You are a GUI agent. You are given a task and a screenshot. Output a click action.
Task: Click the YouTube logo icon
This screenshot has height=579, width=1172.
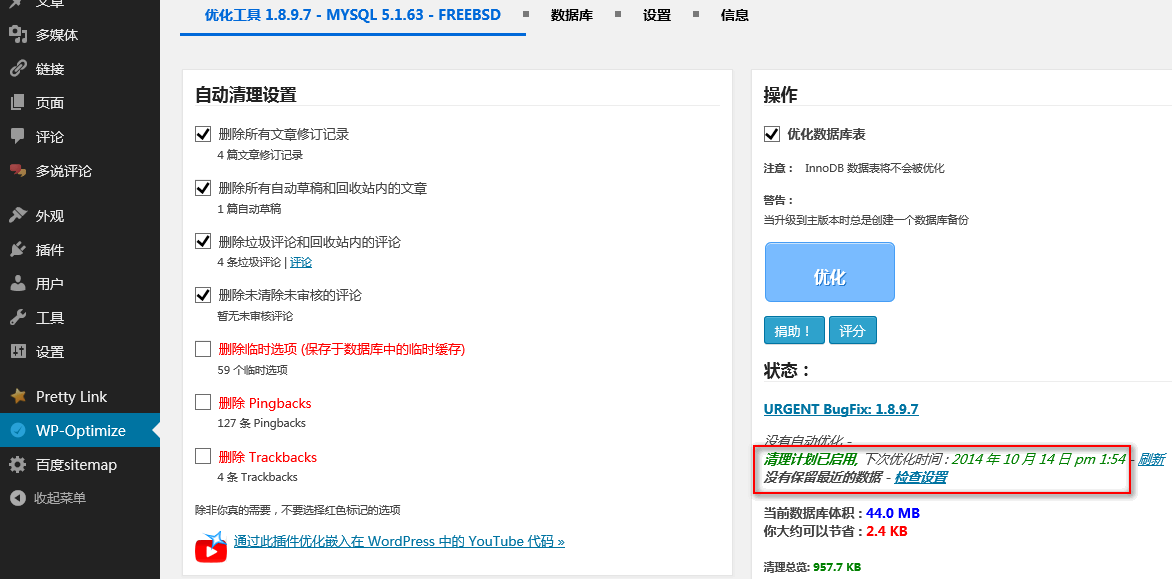click(x=211, y=547)
